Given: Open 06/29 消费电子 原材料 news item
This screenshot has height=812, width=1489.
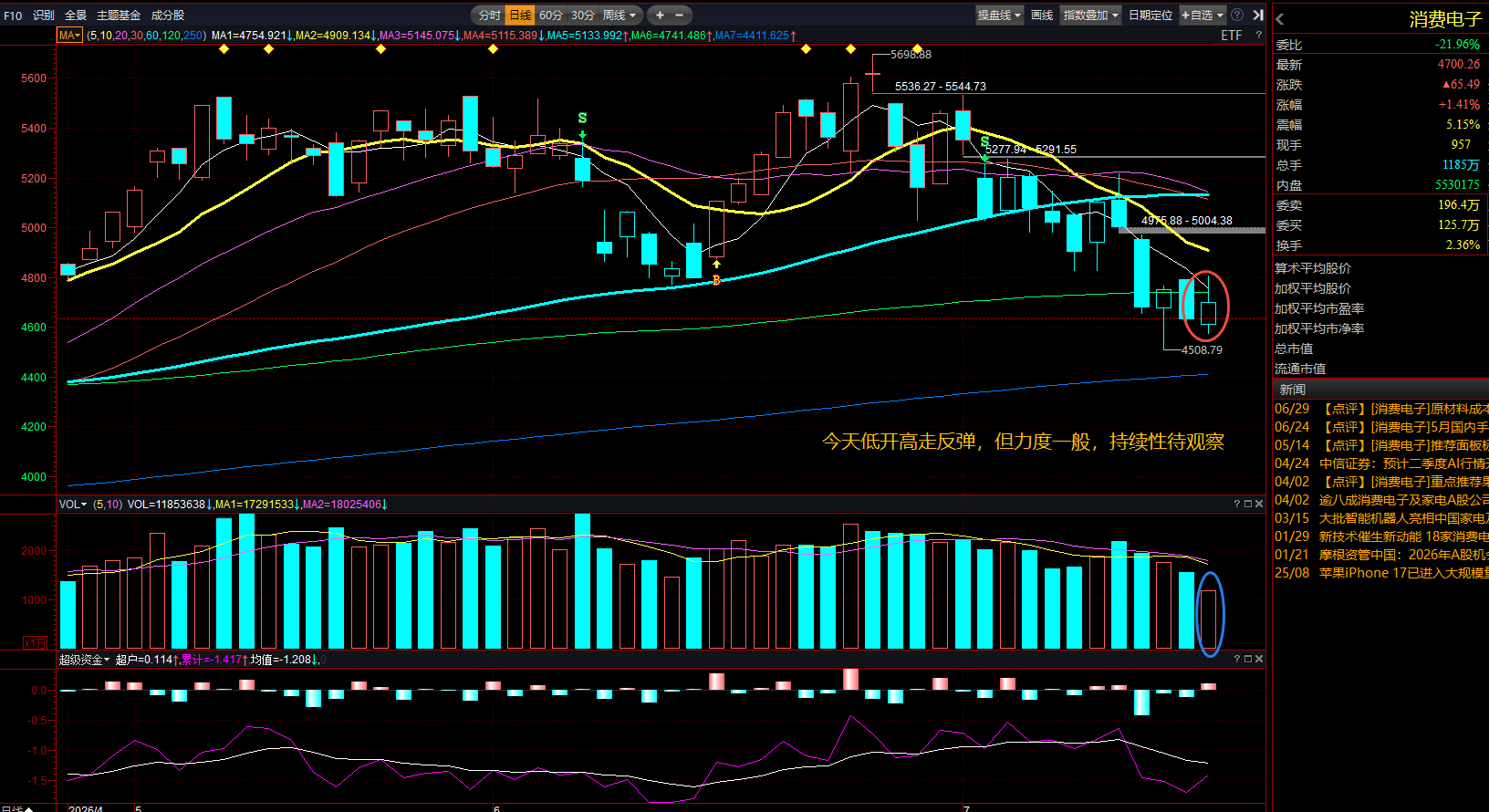Looking at the screenshot, I should click(1381, 409).
